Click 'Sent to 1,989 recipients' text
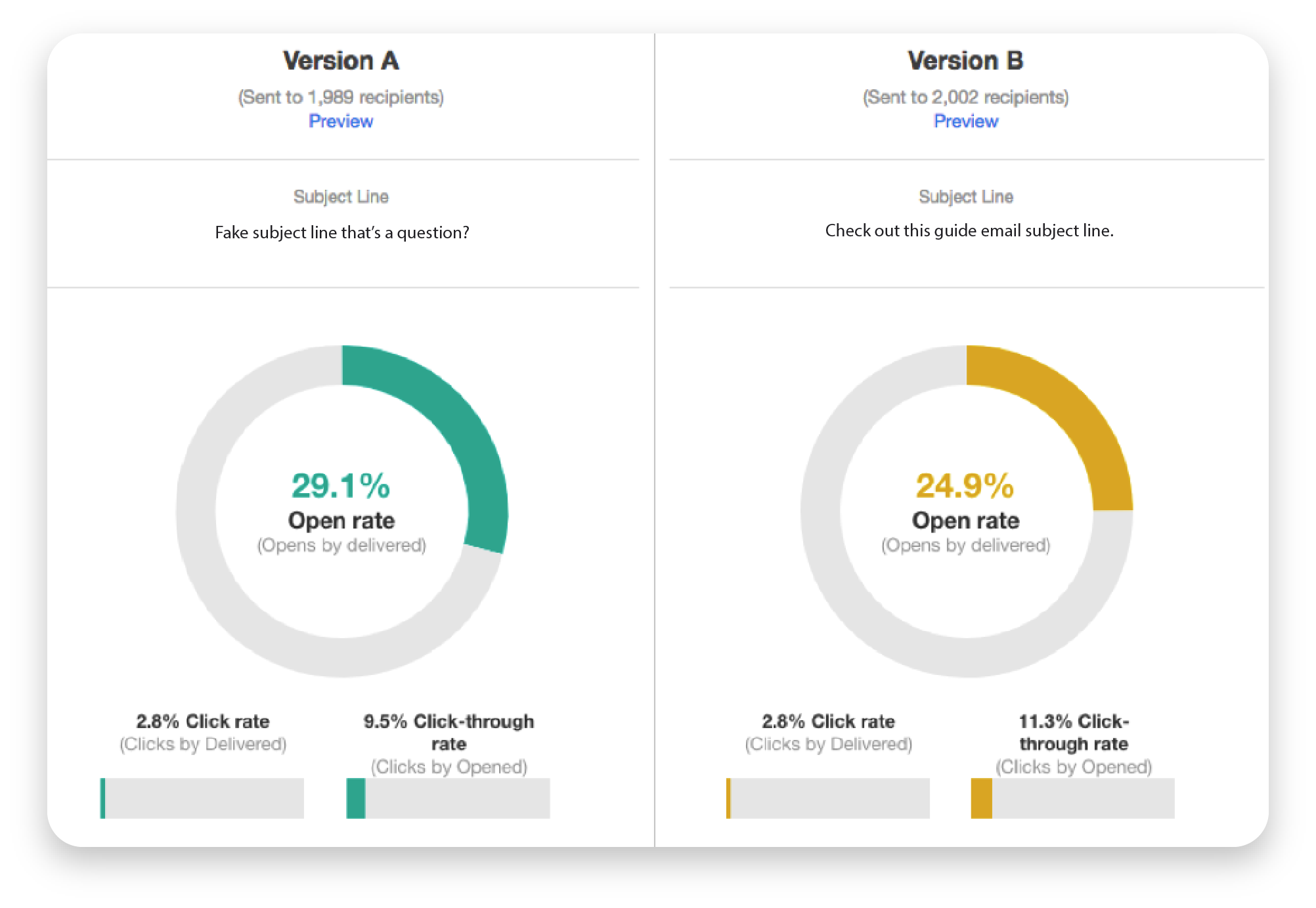 341,97
